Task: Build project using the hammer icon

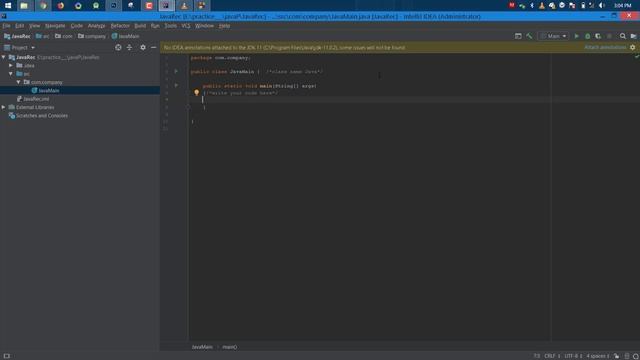Action: (x=529, y=36)
